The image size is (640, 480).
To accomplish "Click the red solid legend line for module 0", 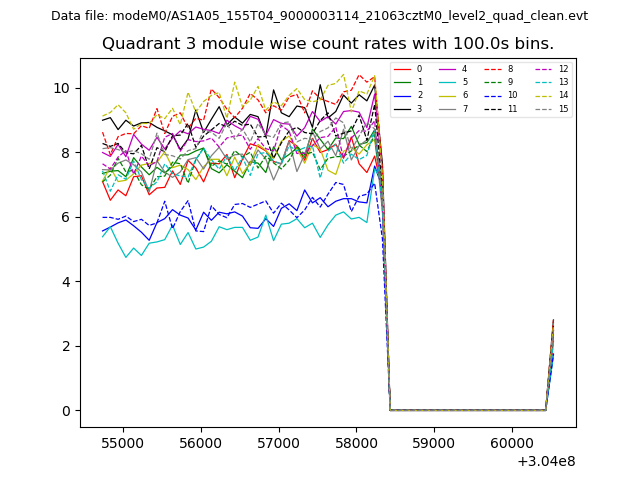I will coord(403,69).
